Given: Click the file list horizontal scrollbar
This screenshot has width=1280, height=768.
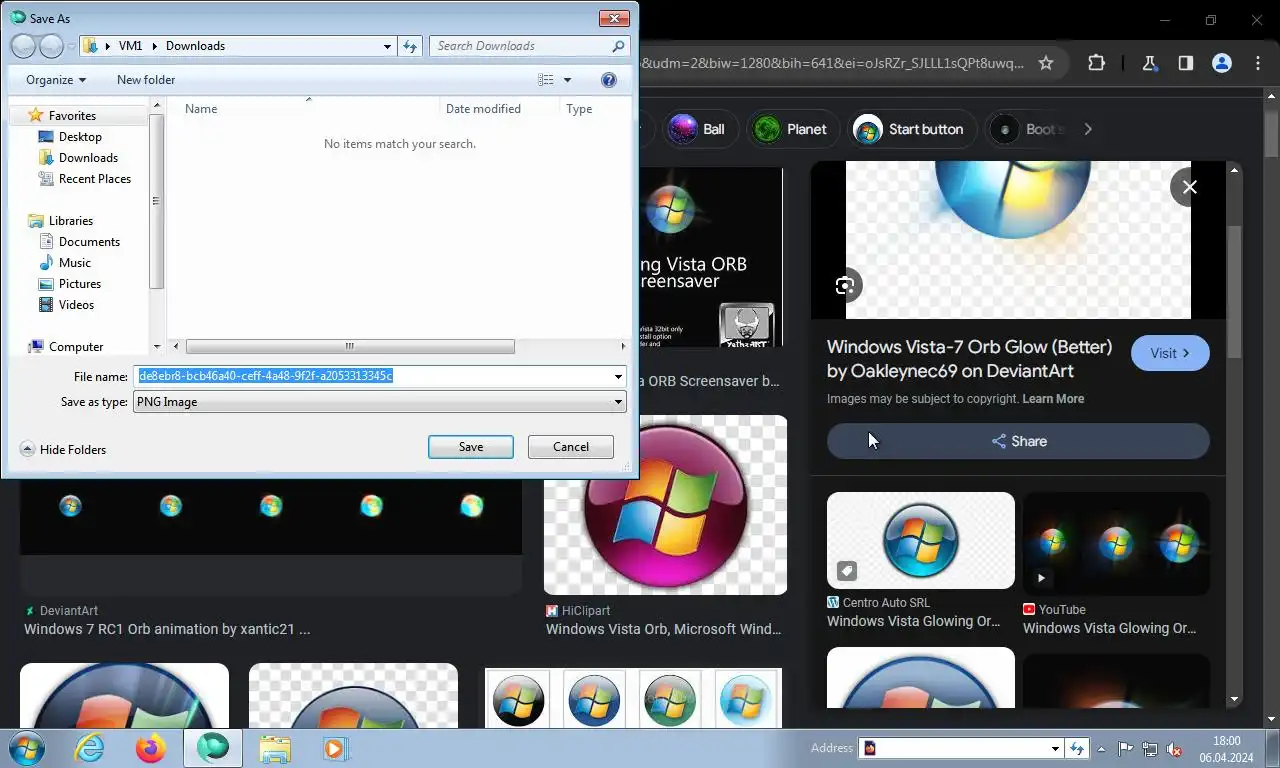Looking at the screenshot, I should (x=350, y=346).
